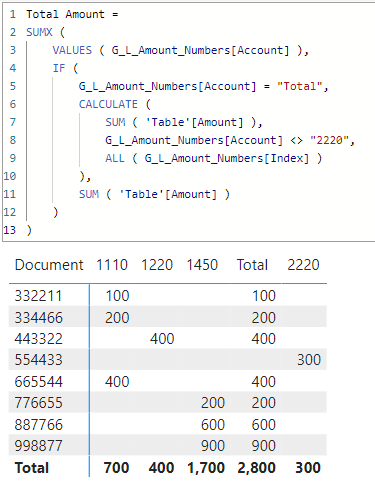Select document row 554433
375x498 pixels.
(x=38, y=360)
